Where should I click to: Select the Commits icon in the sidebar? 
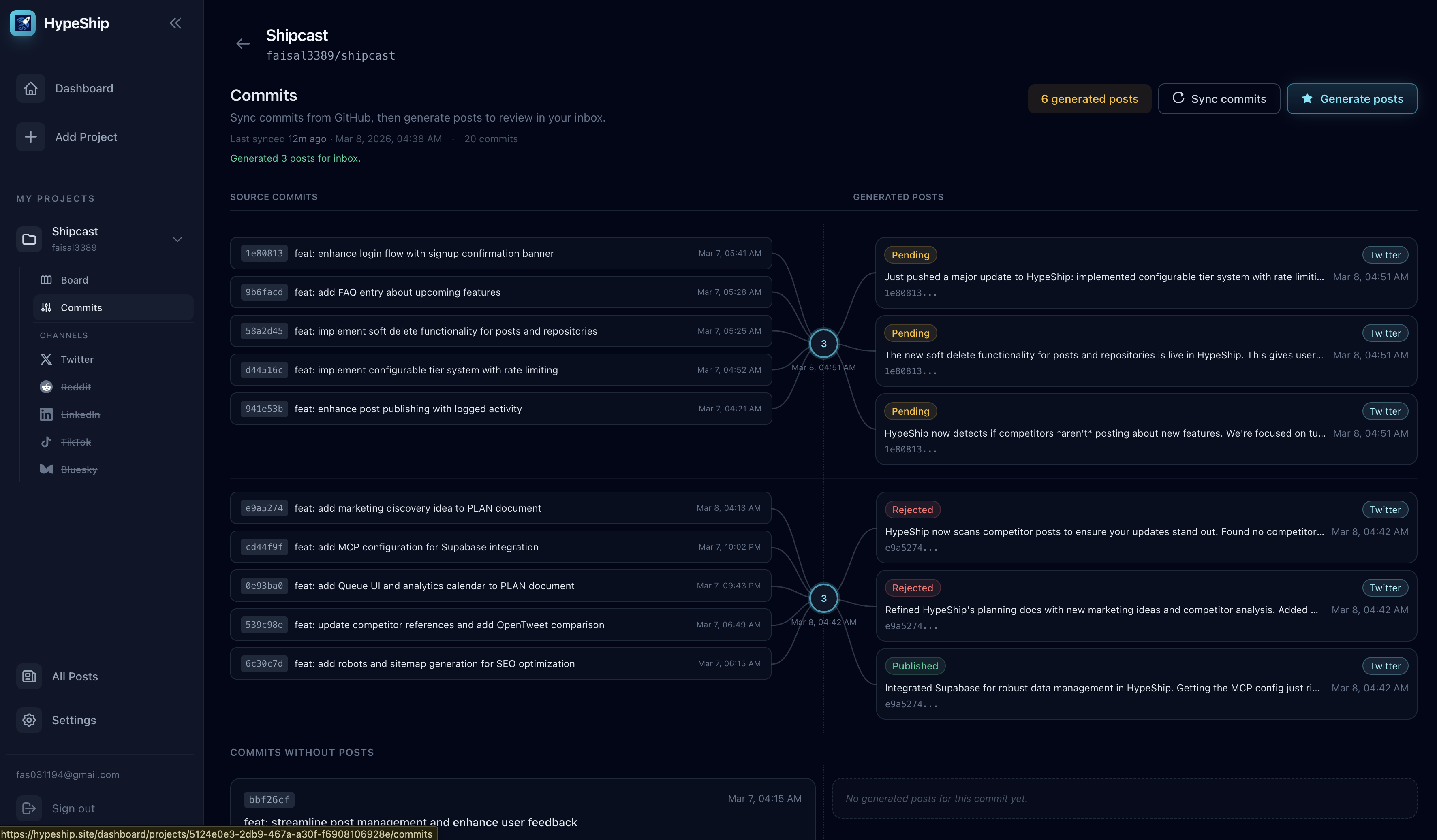[46, 307]
